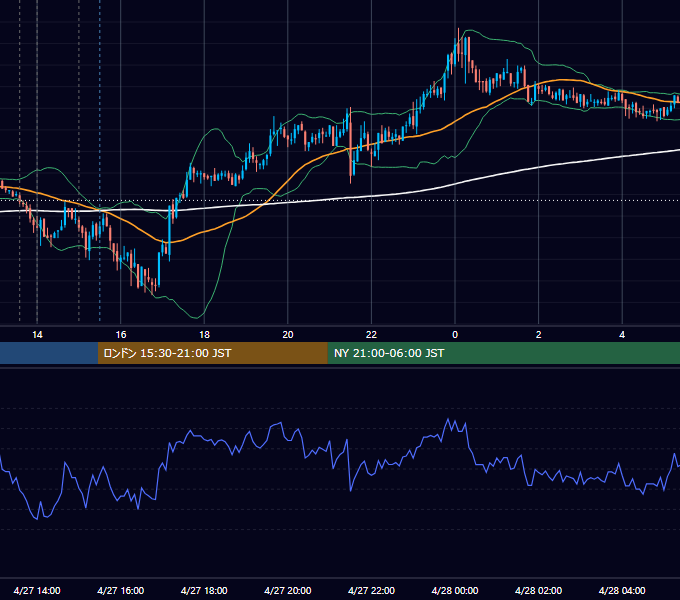
Task: Click the 22 hour axis label
Action: 372,335
